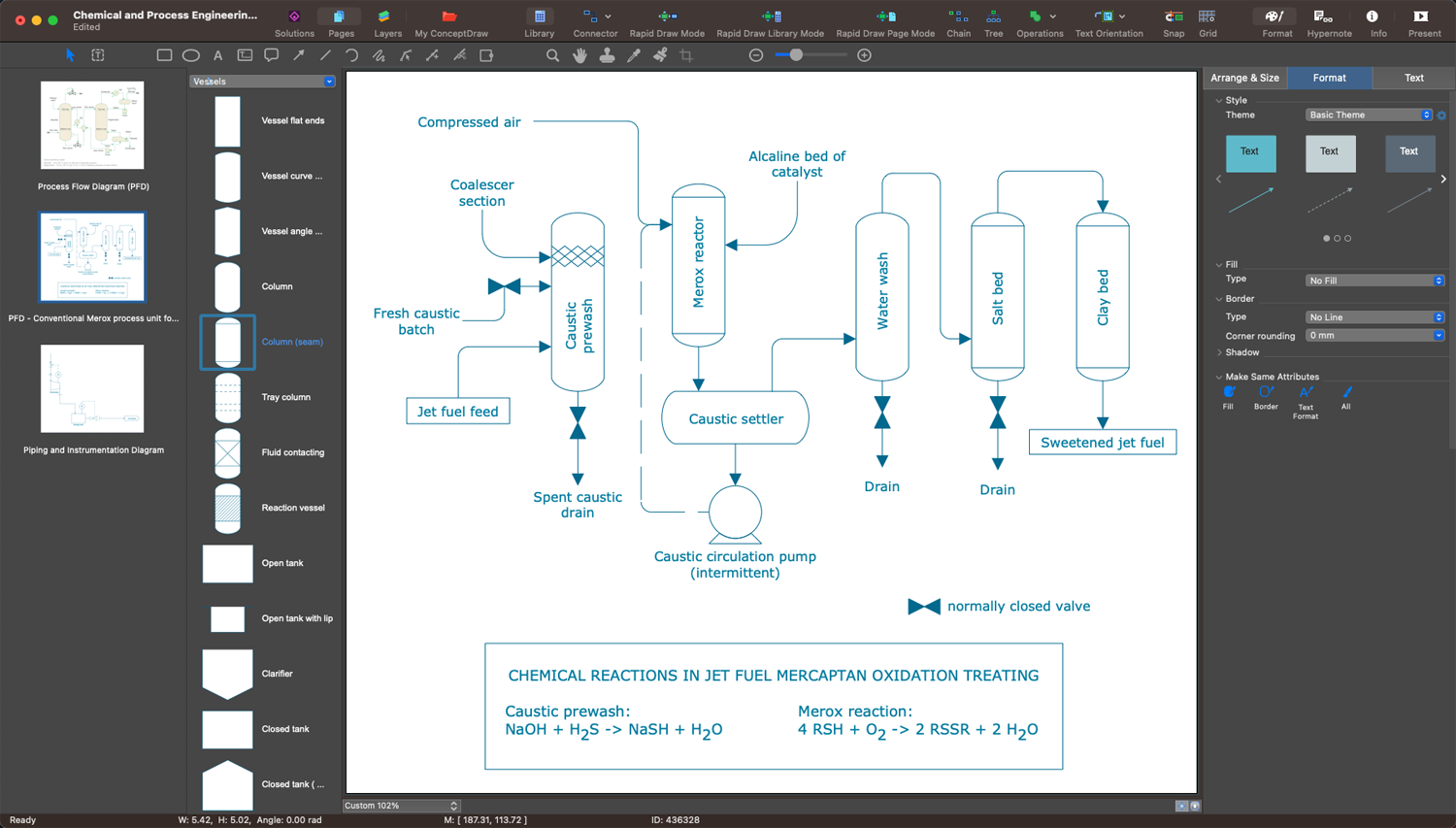1456x828 pixels.
Task: Select the Column (seam) vessel shape
Action: tap(227, 342)
